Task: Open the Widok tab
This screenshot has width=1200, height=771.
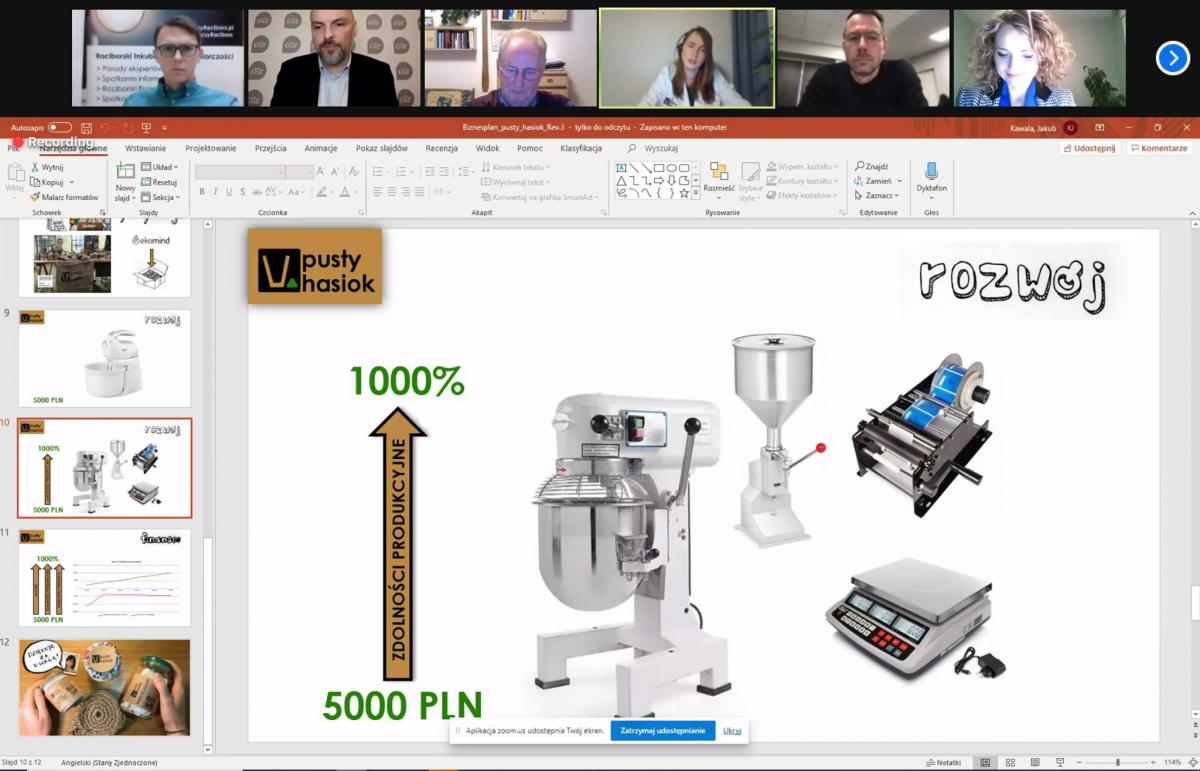Action: (488, 148)
